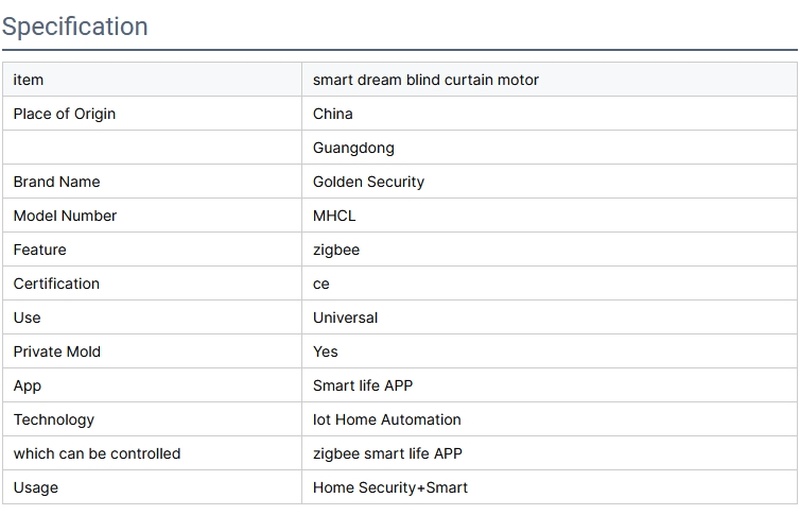
Task: Click the "ce" certification value
Action: pos(321,284)
